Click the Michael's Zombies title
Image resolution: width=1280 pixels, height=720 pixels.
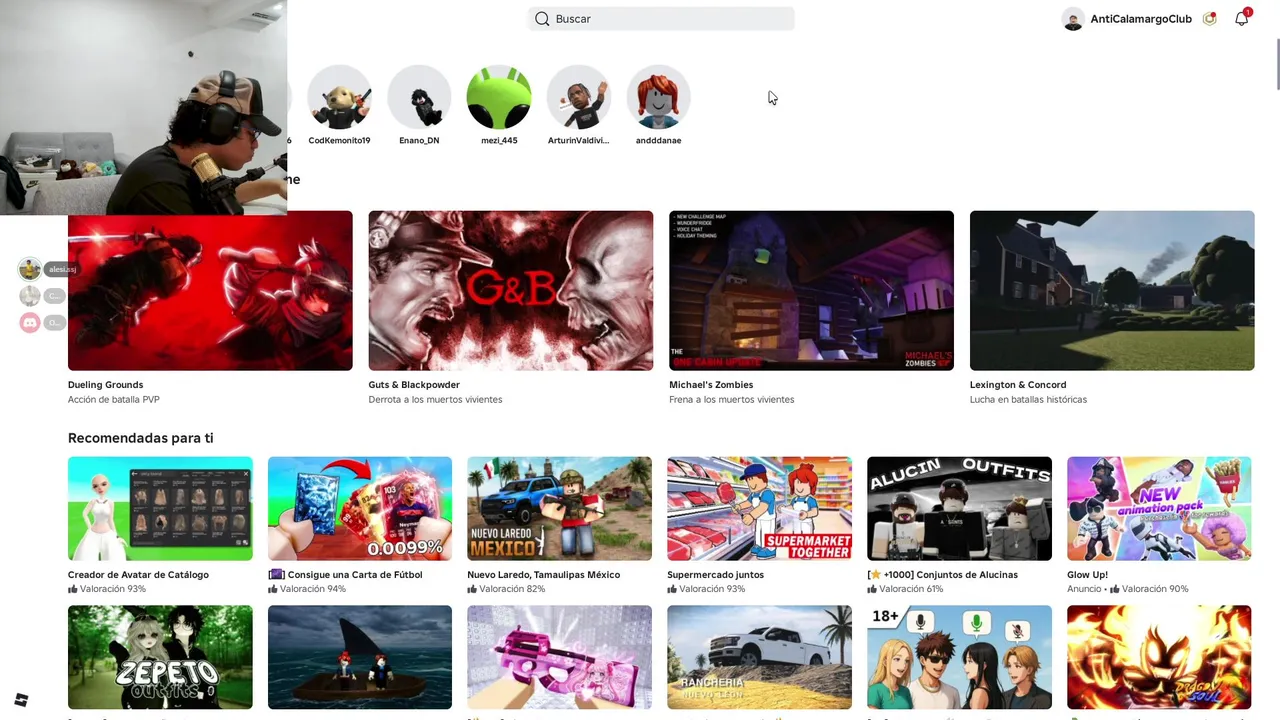711,385
